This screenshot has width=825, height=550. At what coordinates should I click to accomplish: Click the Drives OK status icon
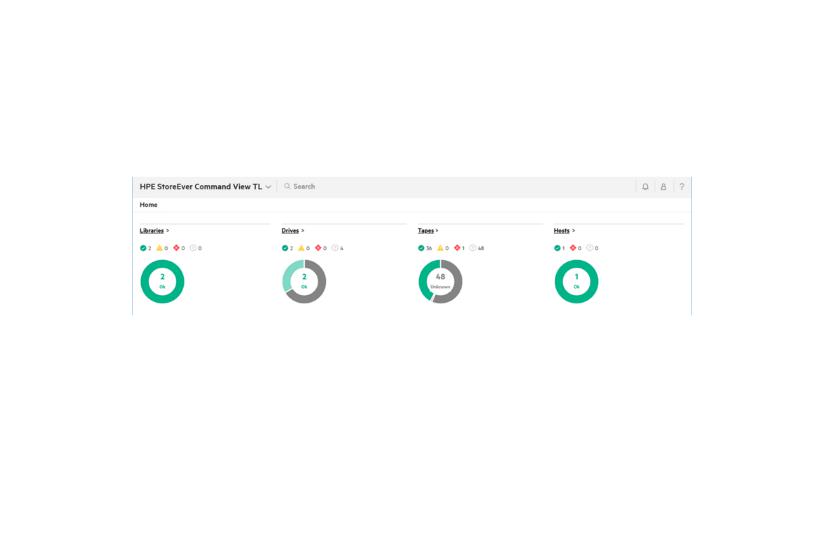tap(285, 248)
